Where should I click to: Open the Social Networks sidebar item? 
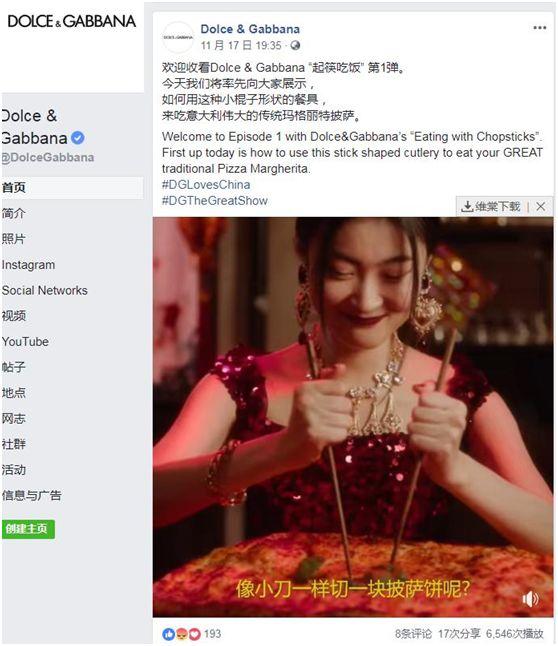(45, 290)
